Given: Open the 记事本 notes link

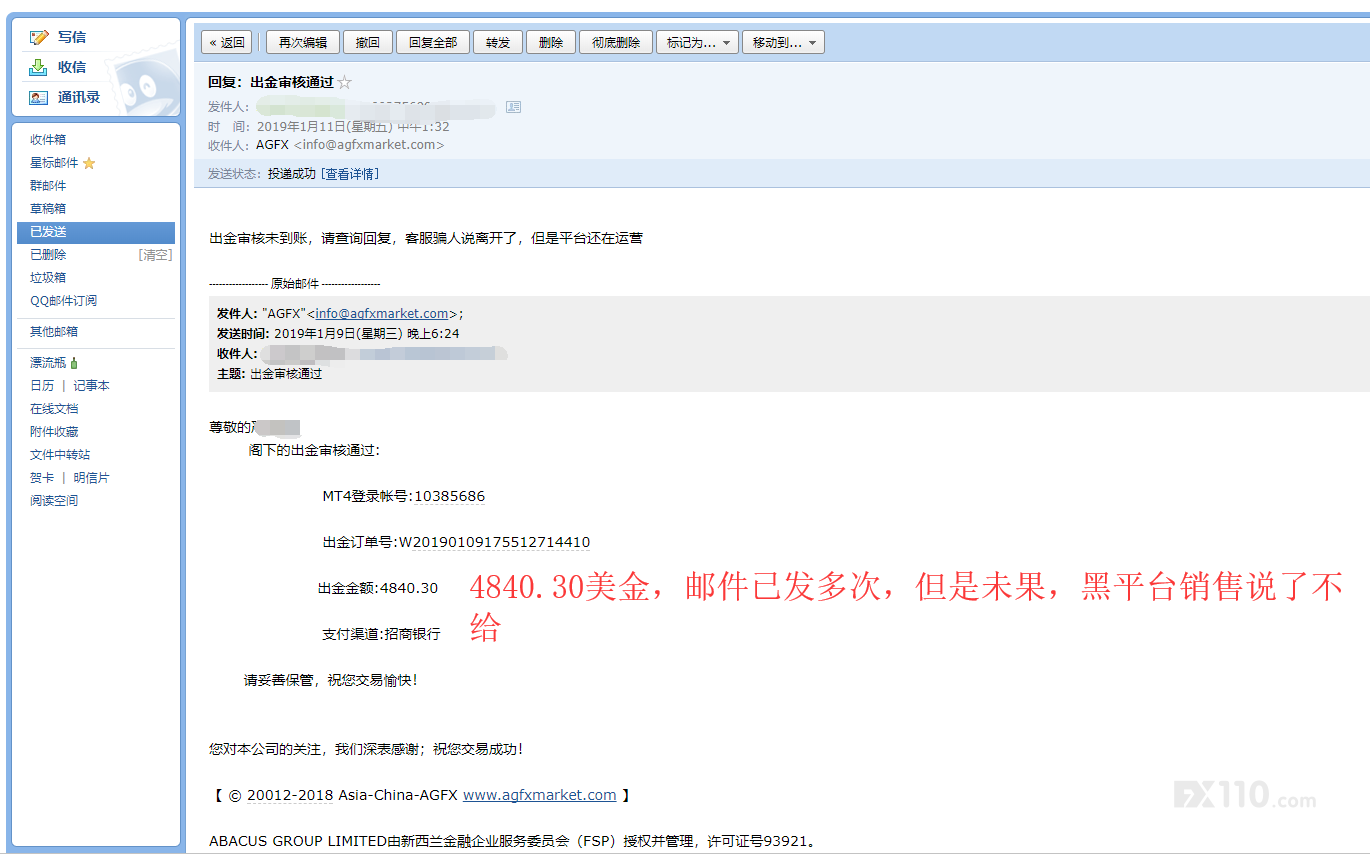Looking at the screenshot, I should click(x=91, y=386).
